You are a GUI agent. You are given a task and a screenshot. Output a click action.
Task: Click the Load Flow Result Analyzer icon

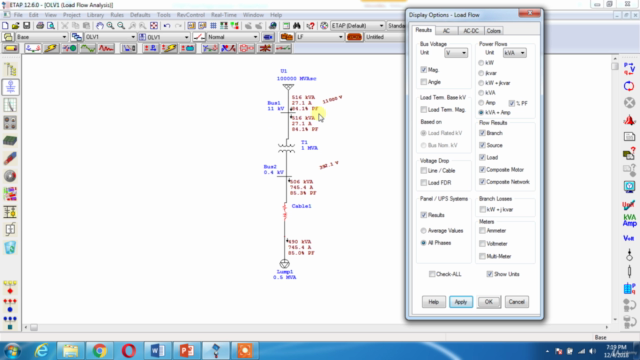[x=629, y=289]
